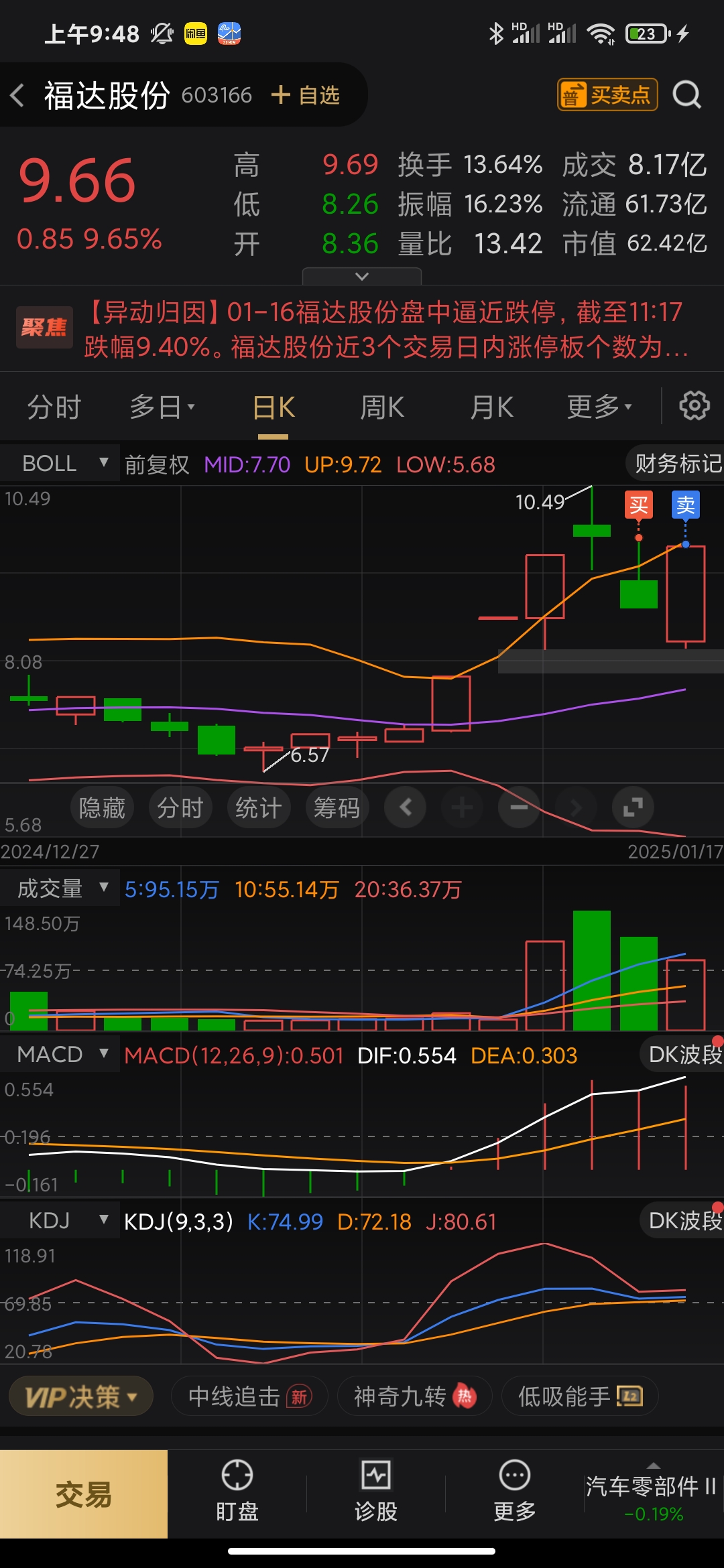The width and height of the screenshot is (724, 1568).
Task: Select the 低吸能手 indicator chip
Action: tap(580, 1397)
